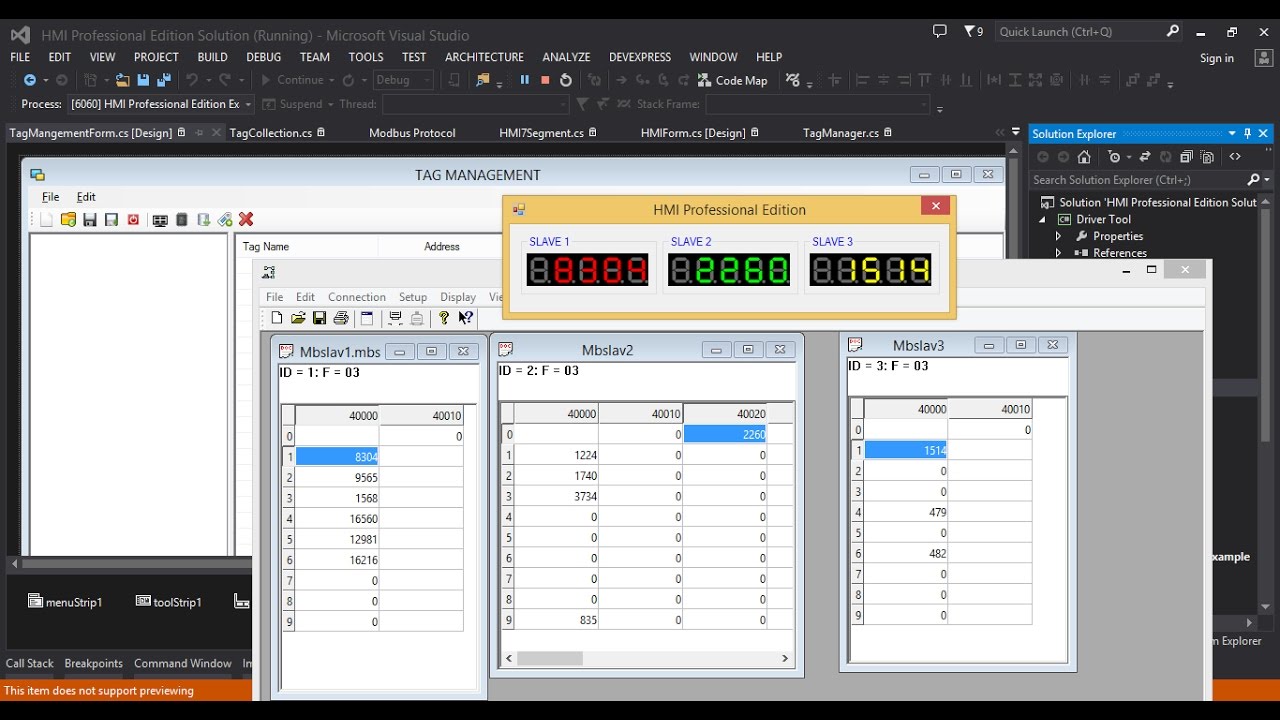
Task: Click connect icon in Modbus Slave toolbar
Action: coord(395,318)
